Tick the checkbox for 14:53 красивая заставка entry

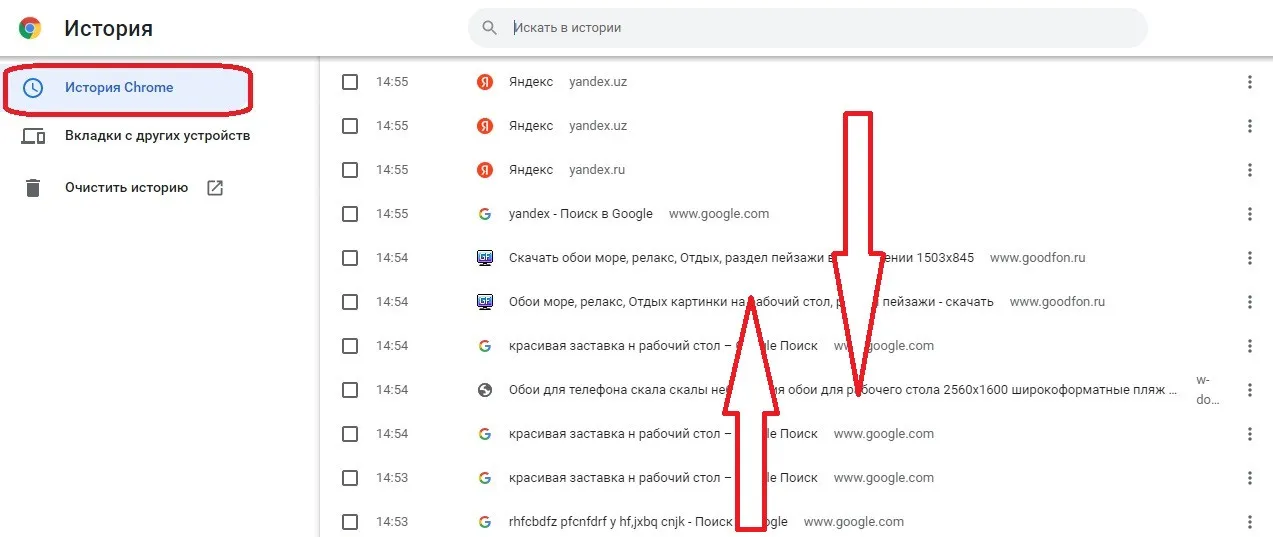point(350,478)
